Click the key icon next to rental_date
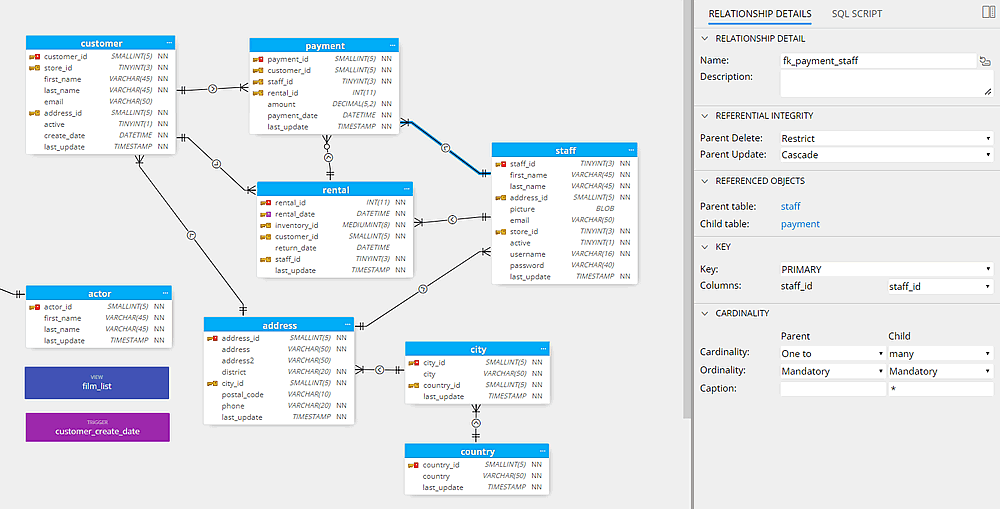1000x509 pixels. pos(266,214)
